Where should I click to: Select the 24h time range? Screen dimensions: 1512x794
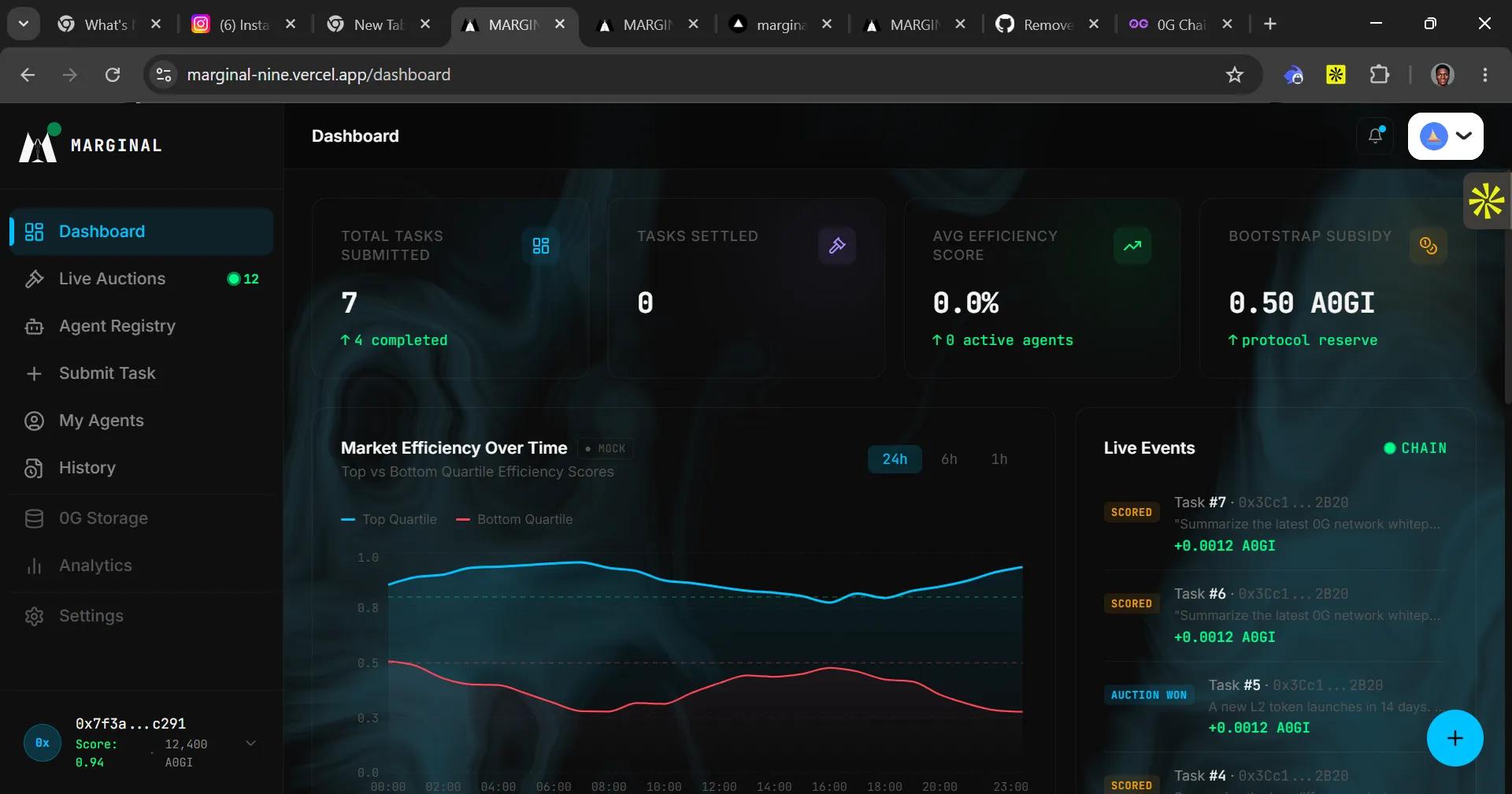(x=895, y=459)
